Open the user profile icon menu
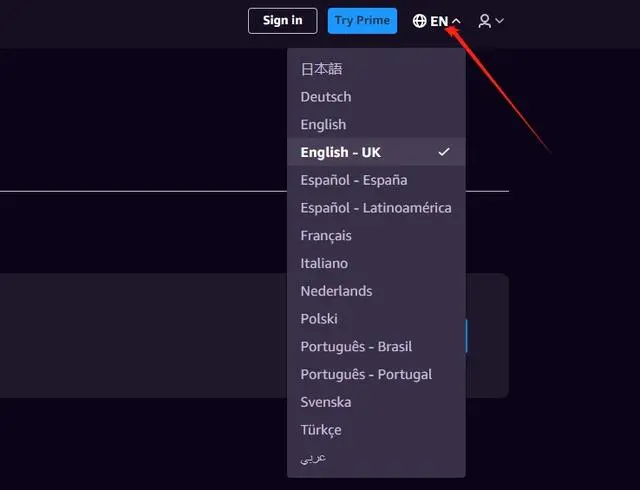640x490 pixels. (x=484, y=21)
